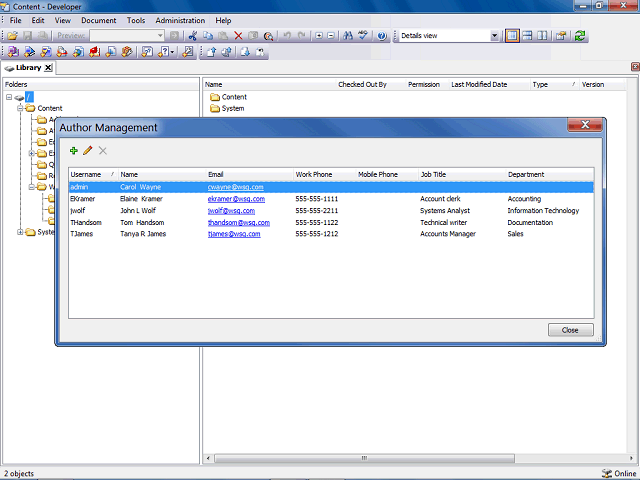Select the Library tab

point(29,68)
